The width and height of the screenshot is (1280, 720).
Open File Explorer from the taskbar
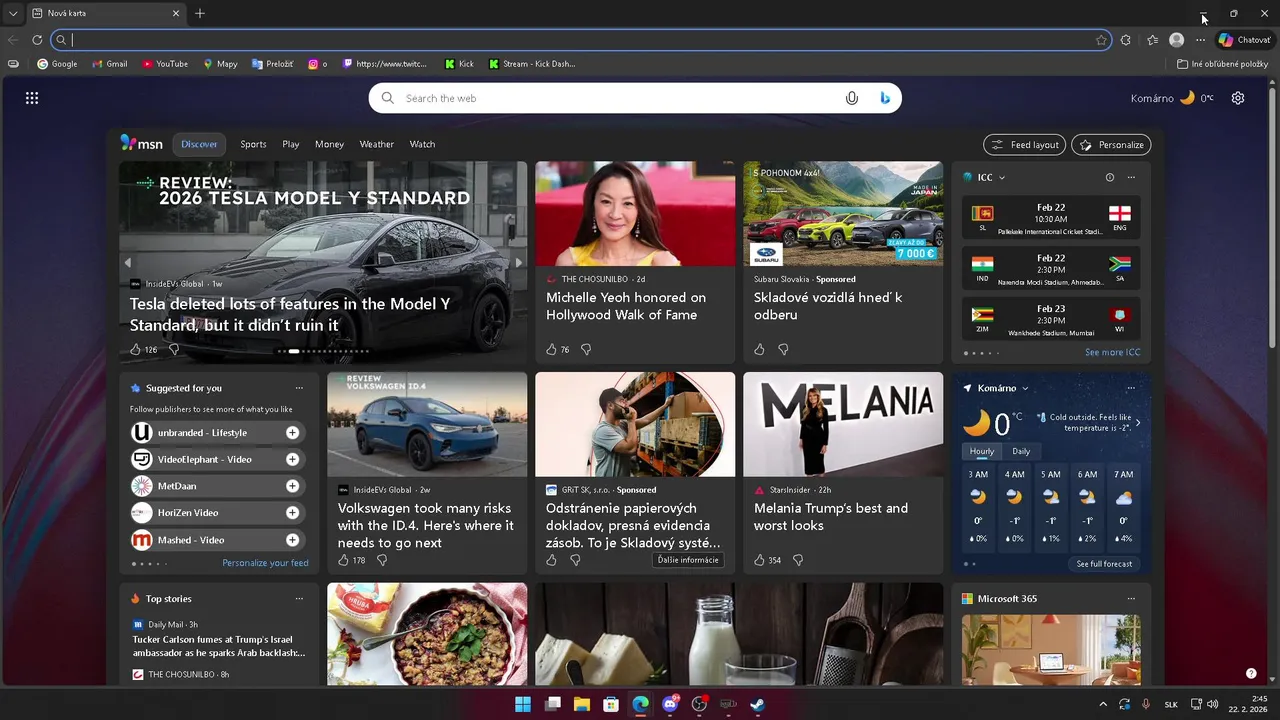click(x=582, y=704)
